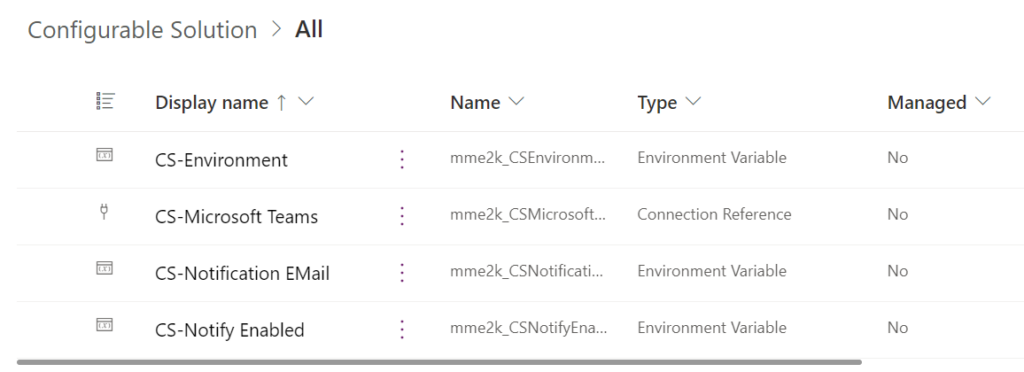This screenshot has width=1024, height=372.
Task: Click the horizontal scrollbar below the list
Action: [439, 362]
